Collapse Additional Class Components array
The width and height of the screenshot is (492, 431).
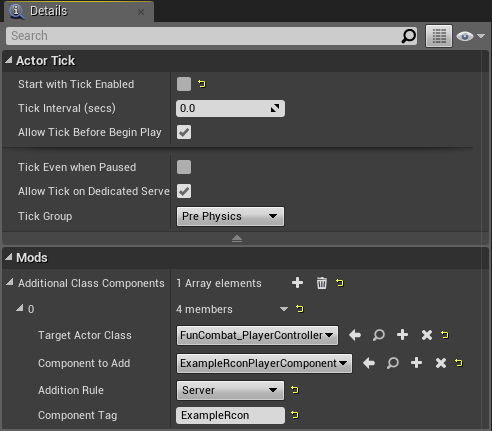tap(10, 283)
